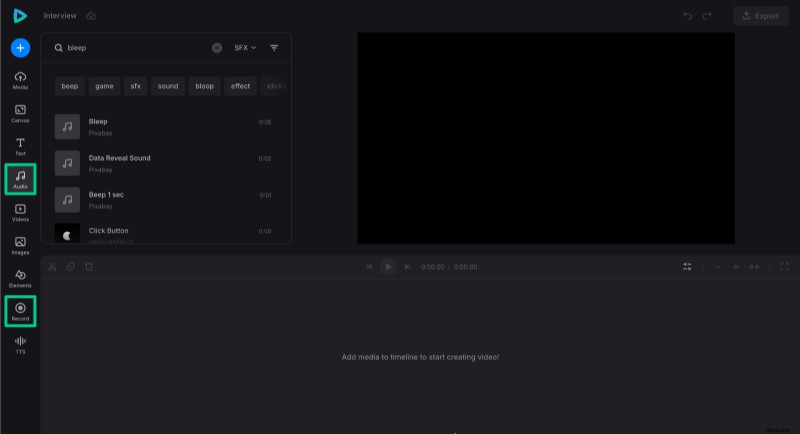Open the Images panel
800x434 pixels.
click(x=20, y=246)
